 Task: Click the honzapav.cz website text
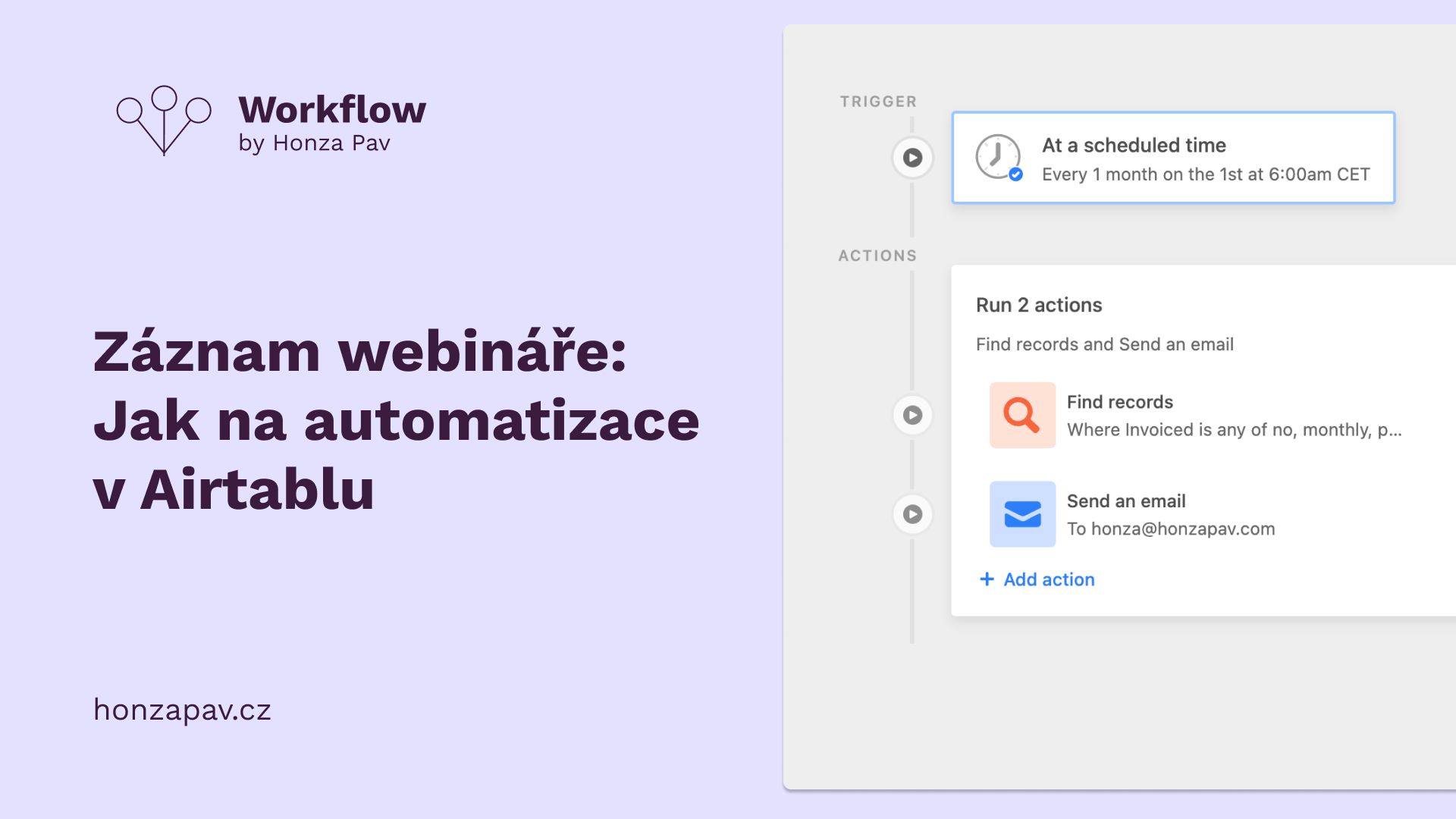(x=182, y=710)
